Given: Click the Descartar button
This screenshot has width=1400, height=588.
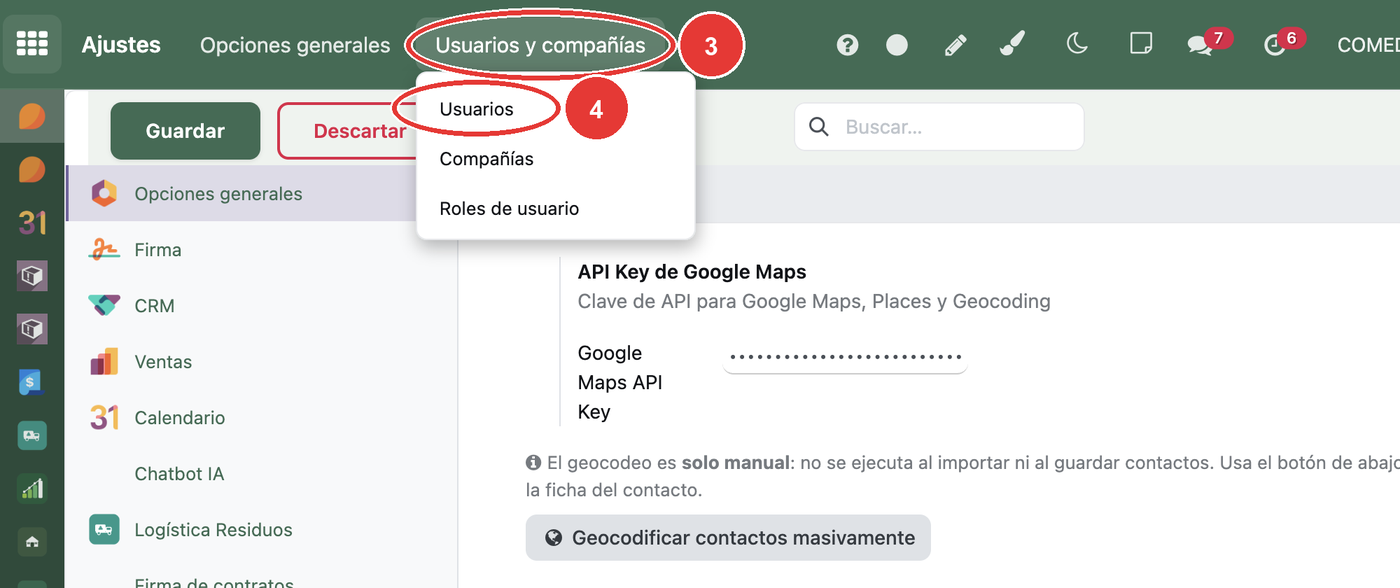Looking at the screenshot, I should point(359,131).
